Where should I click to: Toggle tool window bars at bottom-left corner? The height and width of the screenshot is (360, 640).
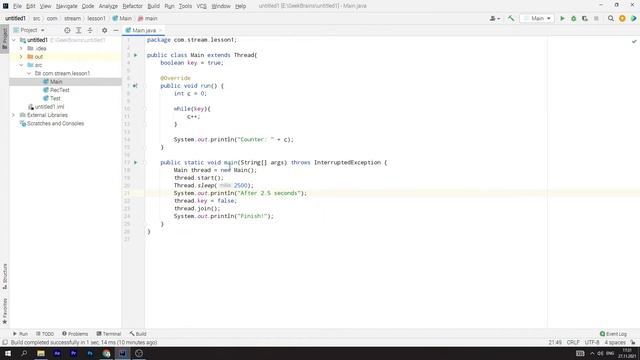pyautogui.click(x=4, y=342)
